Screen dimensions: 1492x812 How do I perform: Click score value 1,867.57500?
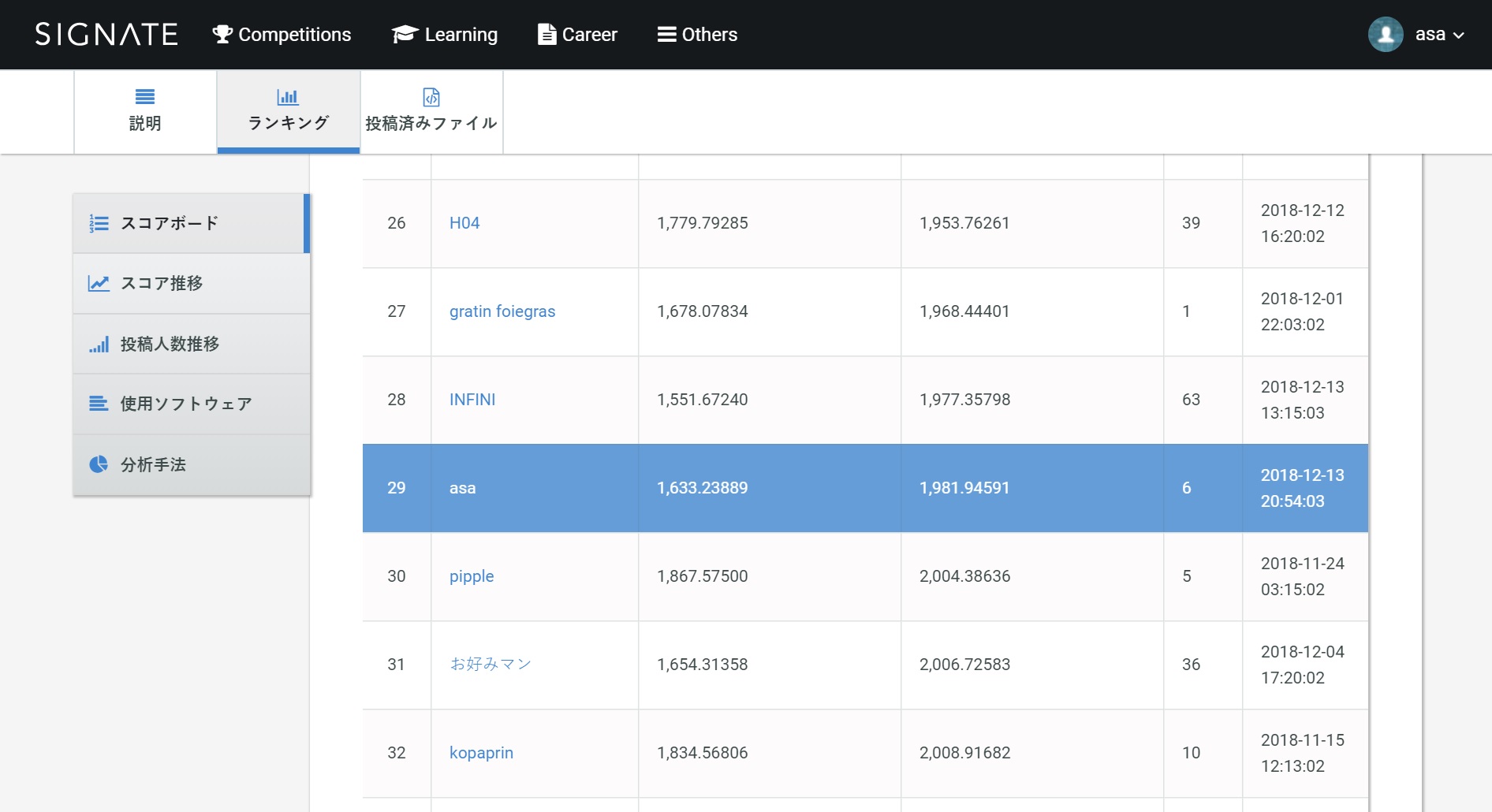tap(703, 576)
